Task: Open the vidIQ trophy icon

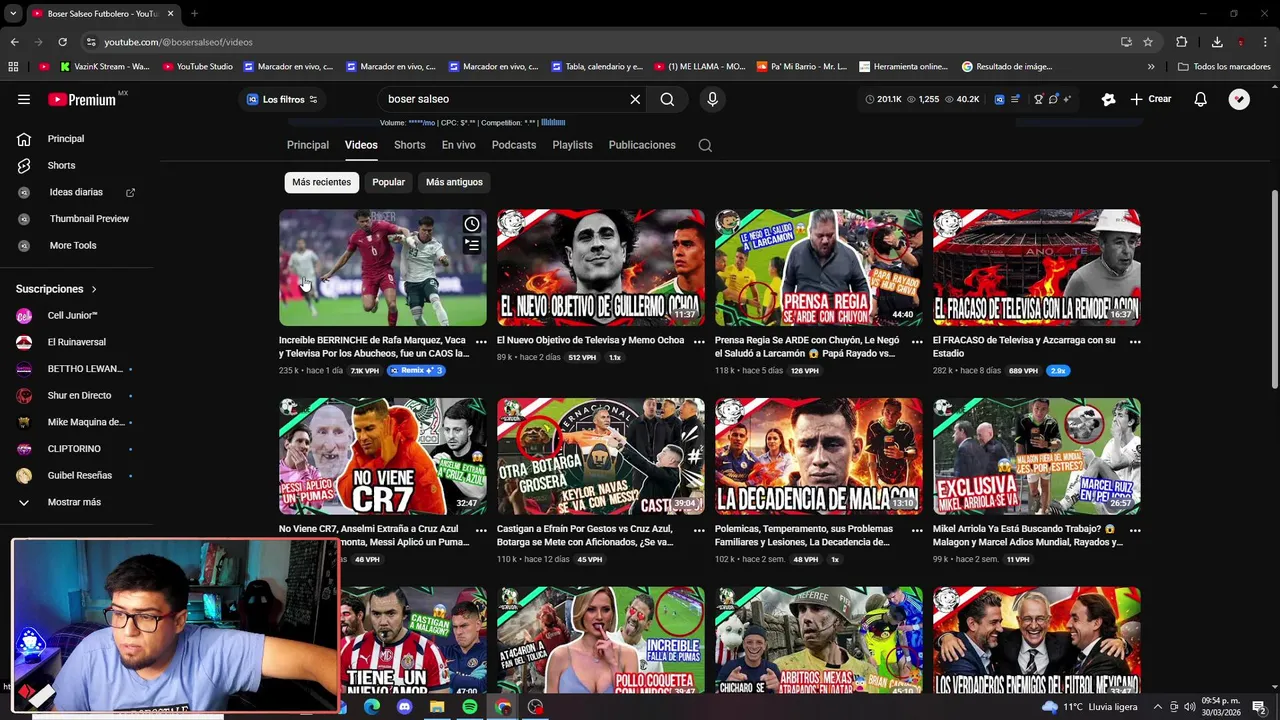Action: pyautogui.click(x=1038, y=99)
